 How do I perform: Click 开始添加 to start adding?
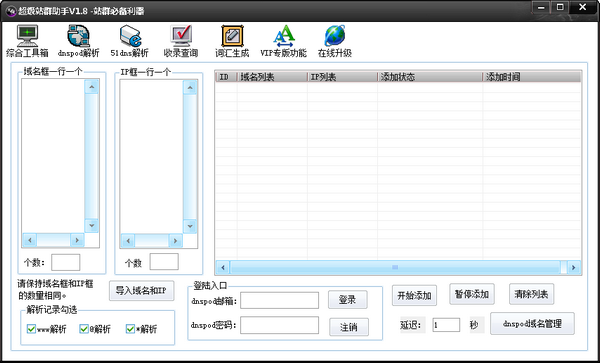click(x=414, y=295)
